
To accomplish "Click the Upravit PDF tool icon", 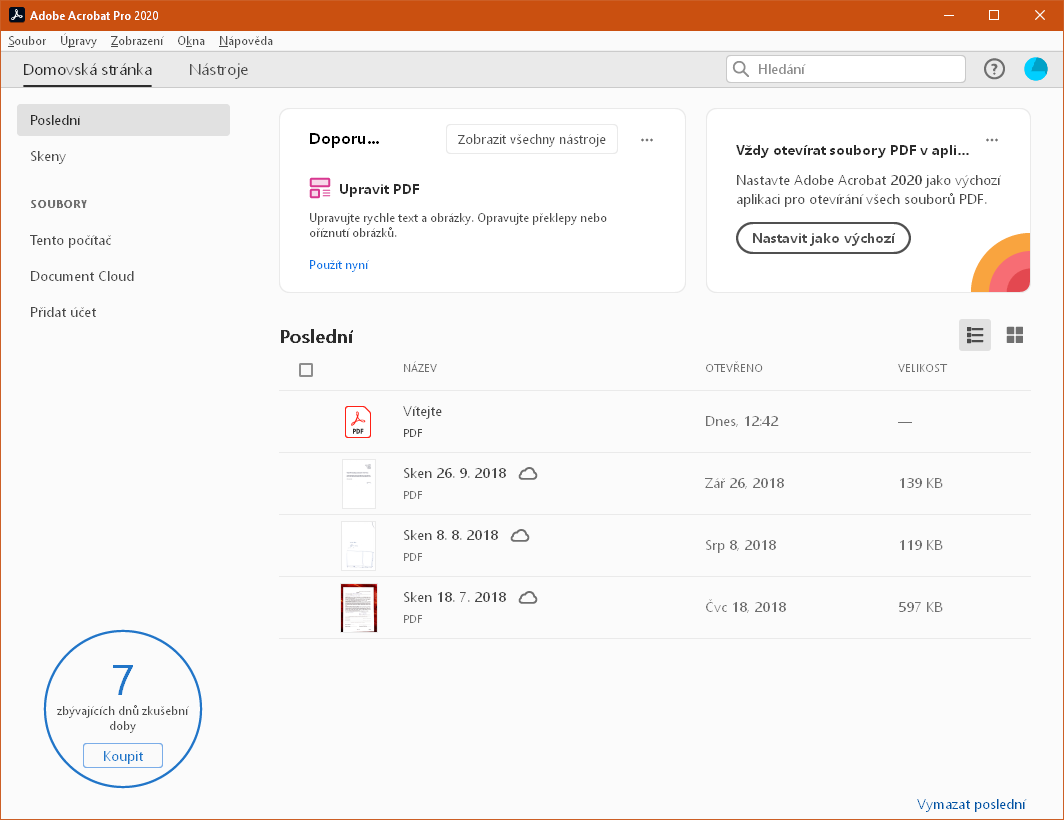I will 320,188.
